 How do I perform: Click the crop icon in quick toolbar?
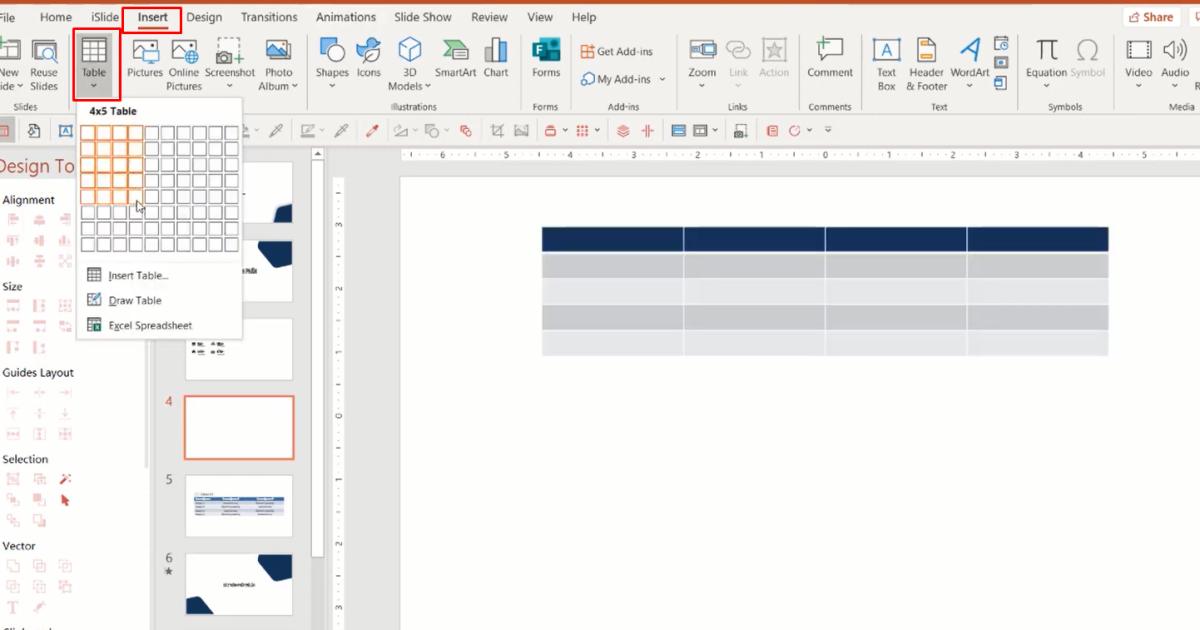coord(497,130)
